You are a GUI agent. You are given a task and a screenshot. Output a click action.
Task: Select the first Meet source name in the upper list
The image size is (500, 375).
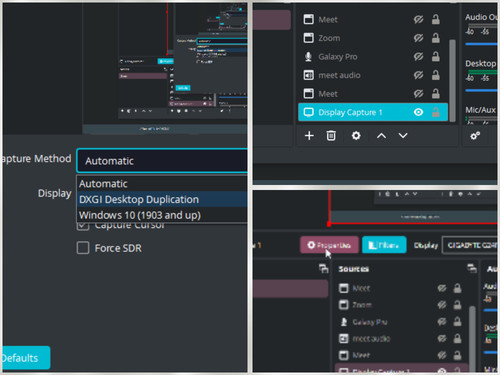tap(328, 20)
